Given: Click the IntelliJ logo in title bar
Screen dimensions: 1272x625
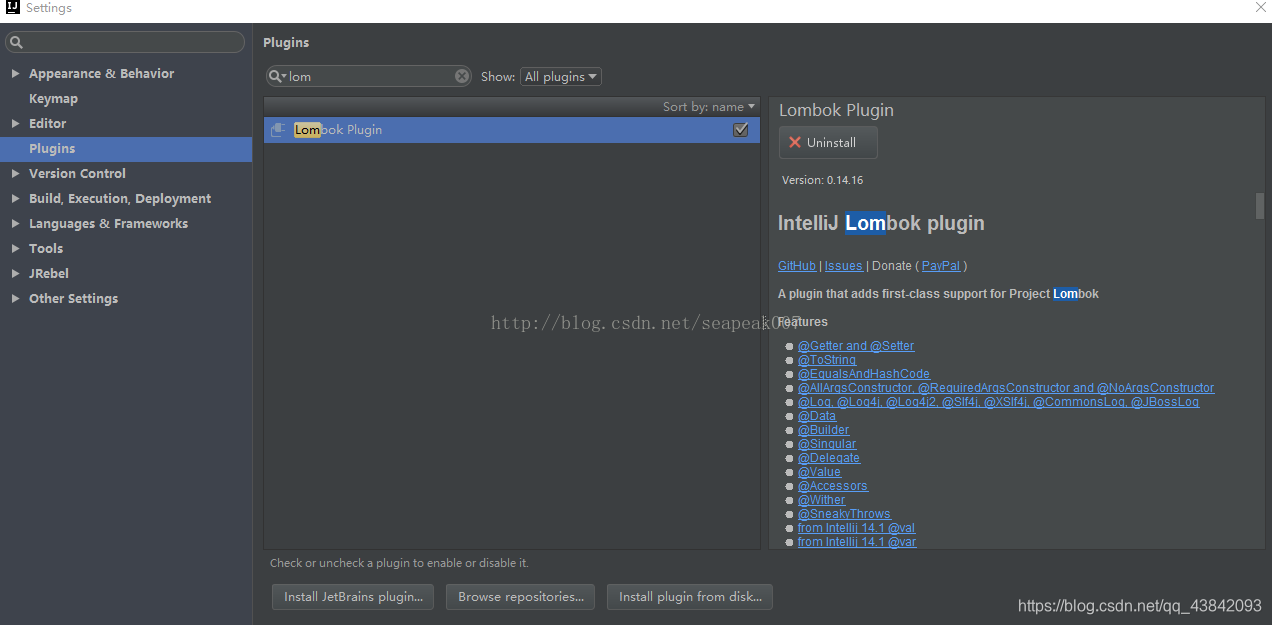Looking at the screenshot, I should 13,8.
